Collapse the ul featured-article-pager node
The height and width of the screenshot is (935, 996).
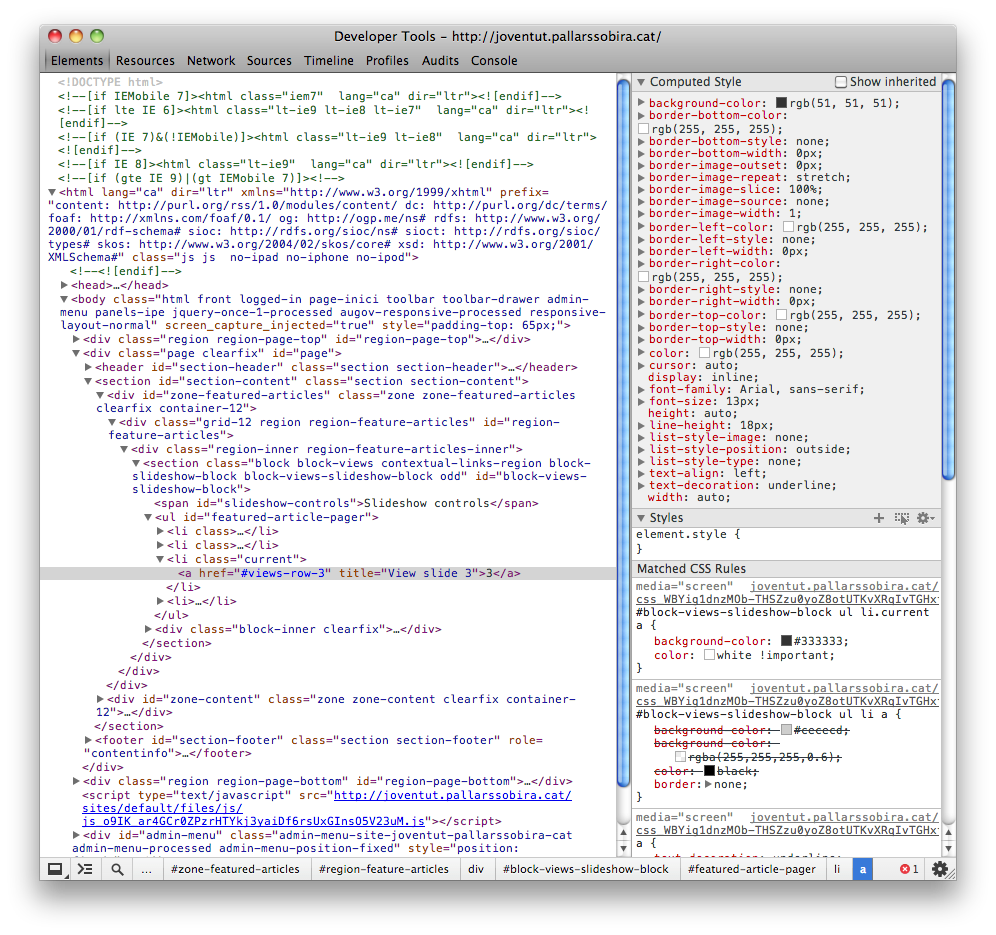148,518
